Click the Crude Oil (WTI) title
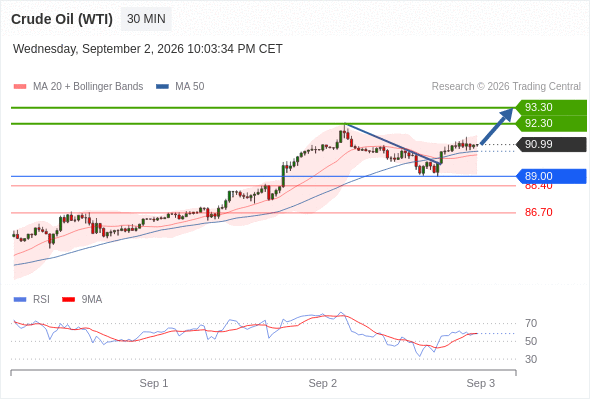Image resolution: width=590 pixels, height=400 pixels. pyautogui.click(x=62, y=19)
